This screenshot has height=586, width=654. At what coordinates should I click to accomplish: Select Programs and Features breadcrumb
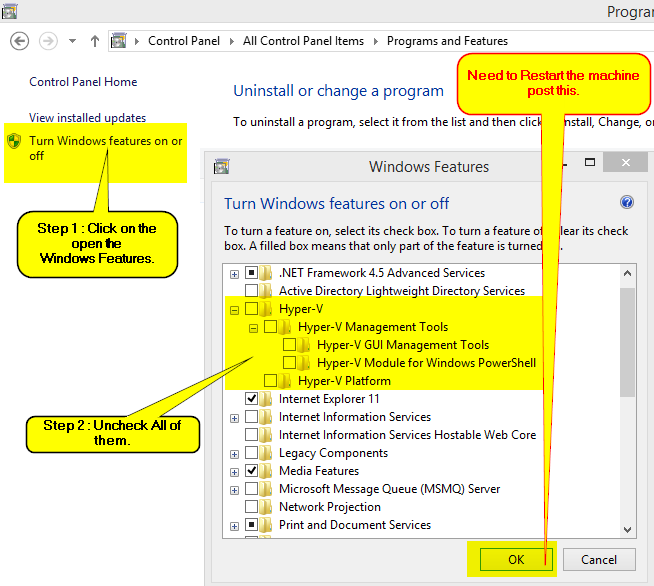[447, 41]
